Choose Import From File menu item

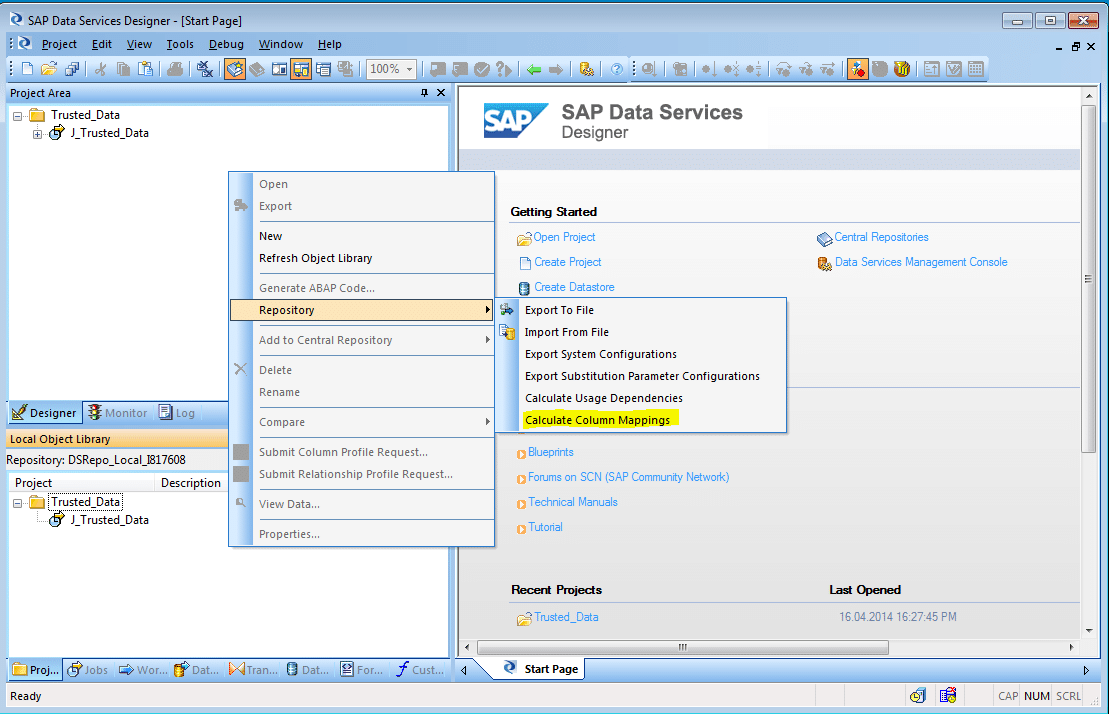click(567, 332)
